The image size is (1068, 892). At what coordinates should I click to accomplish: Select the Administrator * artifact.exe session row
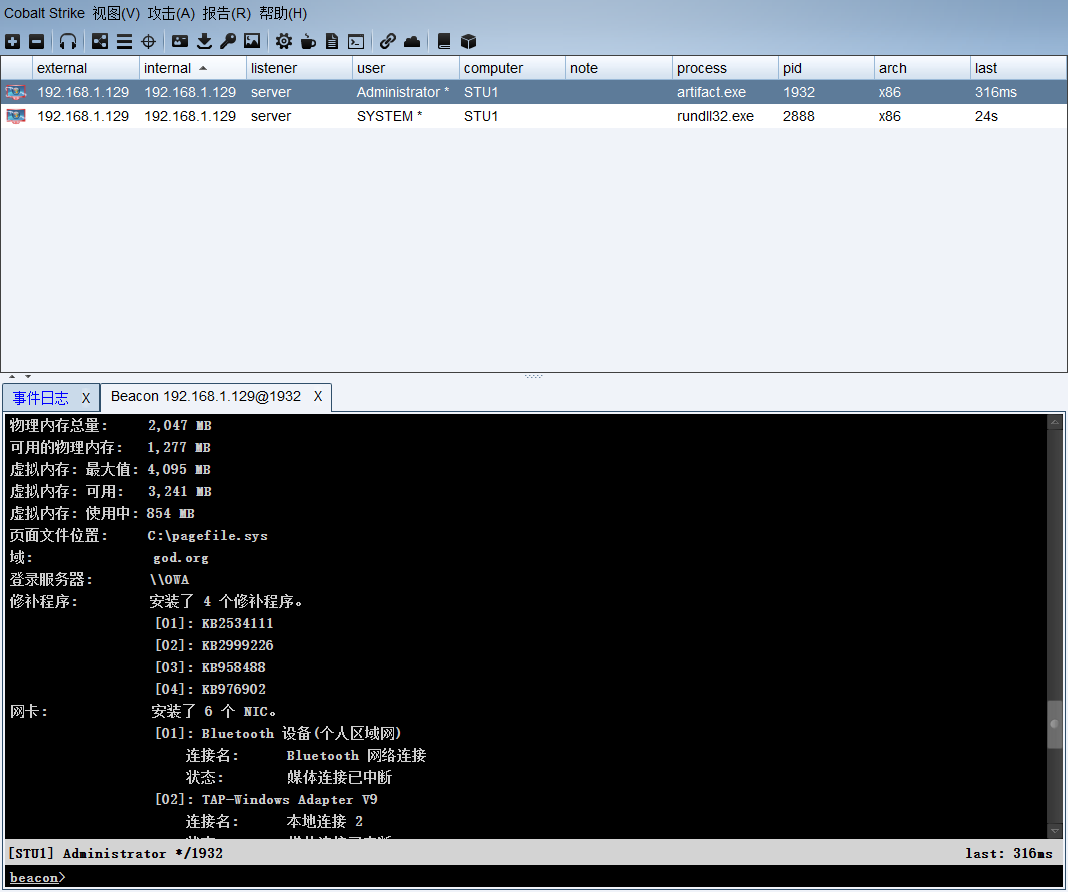point(533,92)
